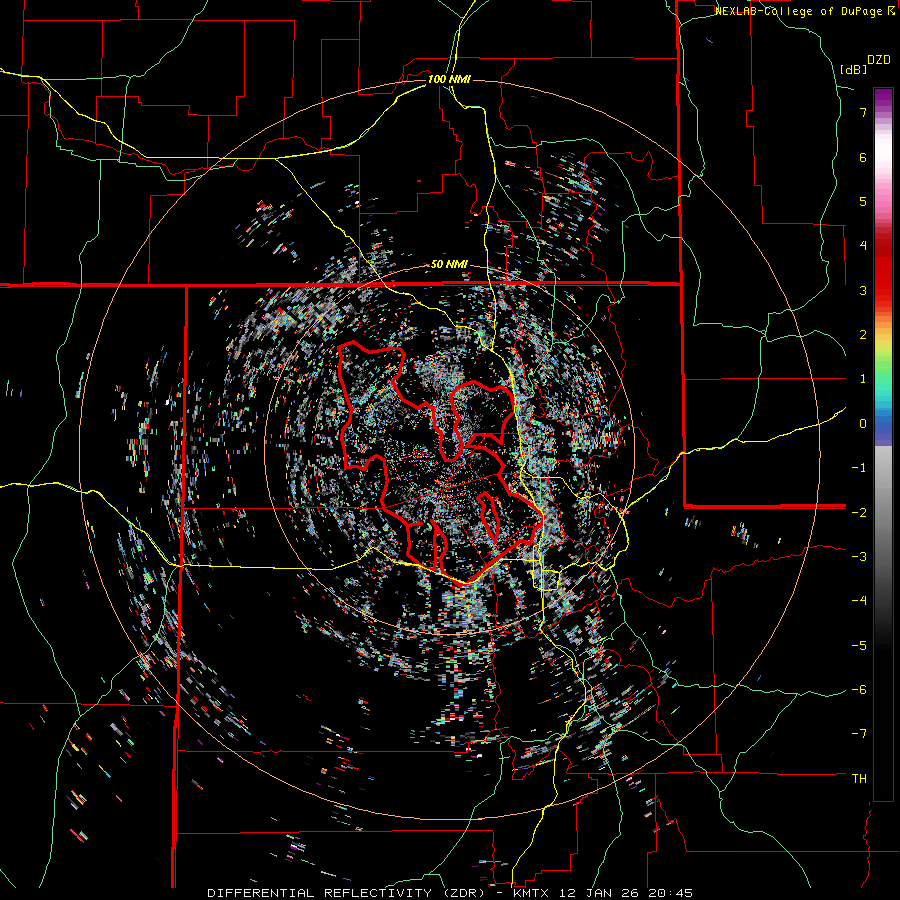Image resolution: width=900 pixels, height=900 pixels.
Task: Click the [dB] unit label
Action: [853, 70]
